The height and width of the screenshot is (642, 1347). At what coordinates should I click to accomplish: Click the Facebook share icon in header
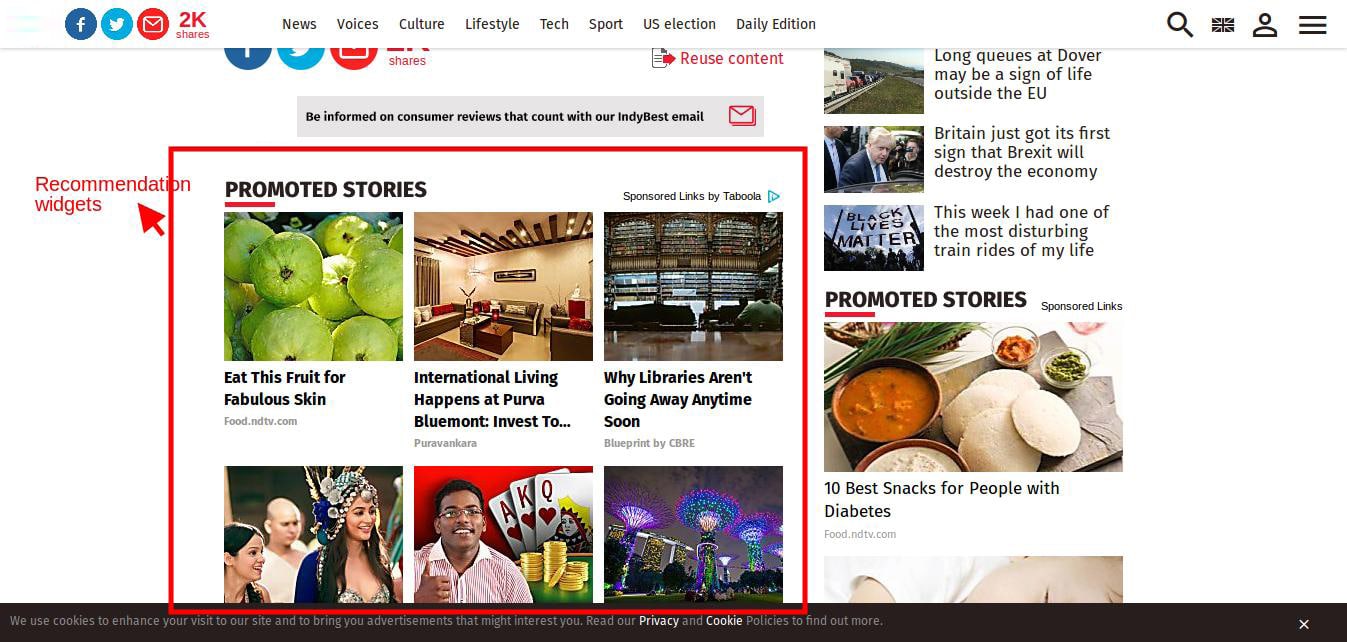pyautogui.click(x=81, y=24)
